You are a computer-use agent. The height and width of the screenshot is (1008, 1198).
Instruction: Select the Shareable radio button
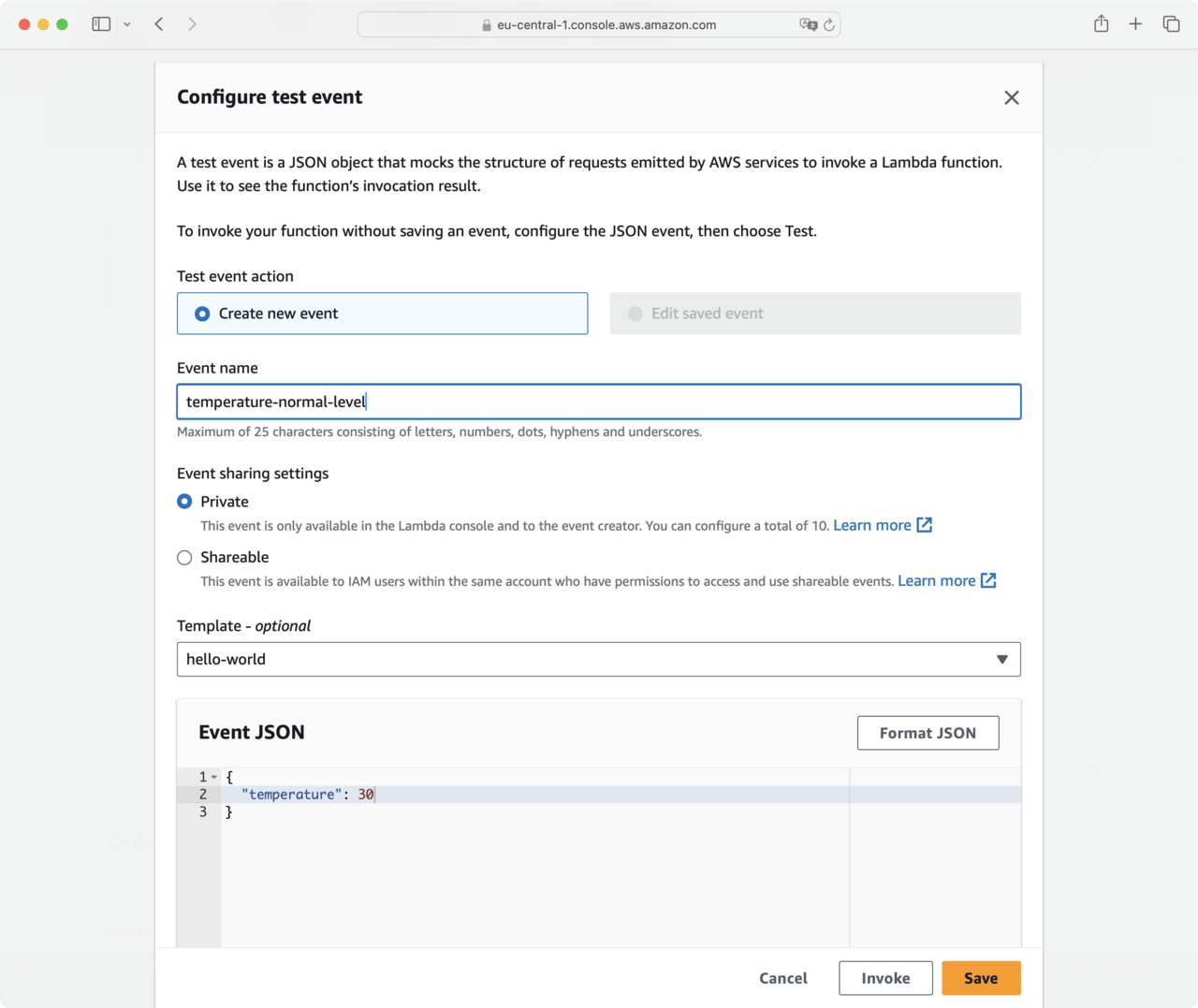184,558
